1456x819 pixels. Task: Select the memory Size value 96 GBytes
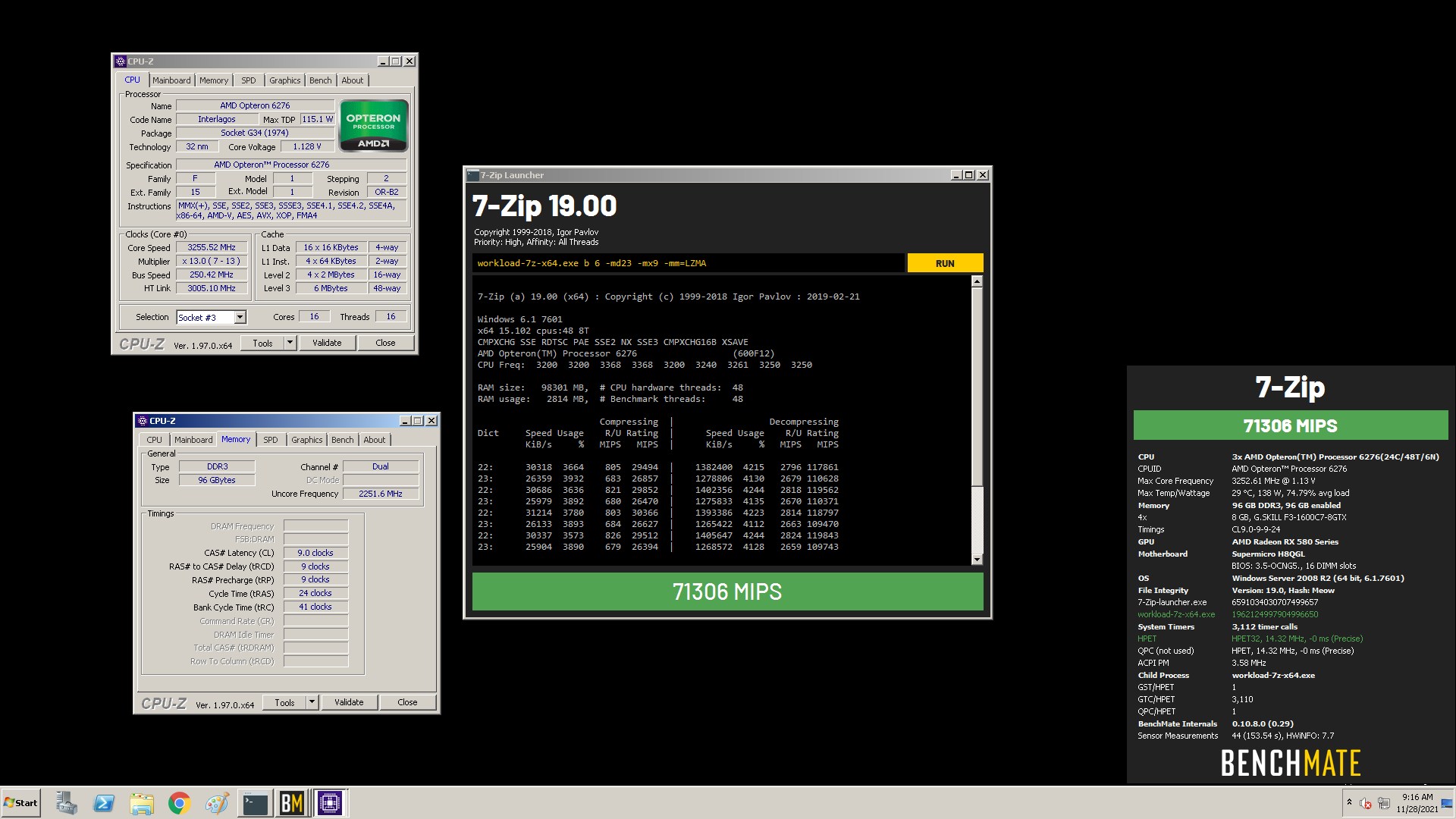217,480
